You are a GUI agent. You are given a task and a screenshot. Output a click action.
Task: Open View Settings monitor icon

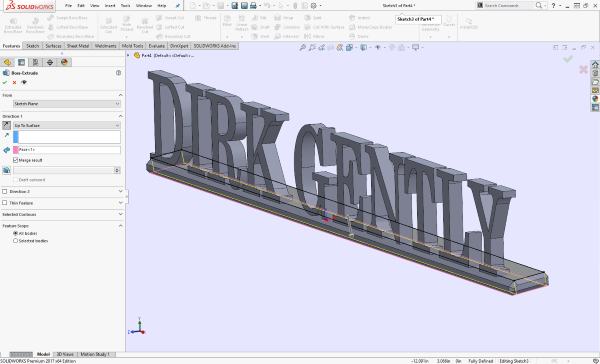416,47
